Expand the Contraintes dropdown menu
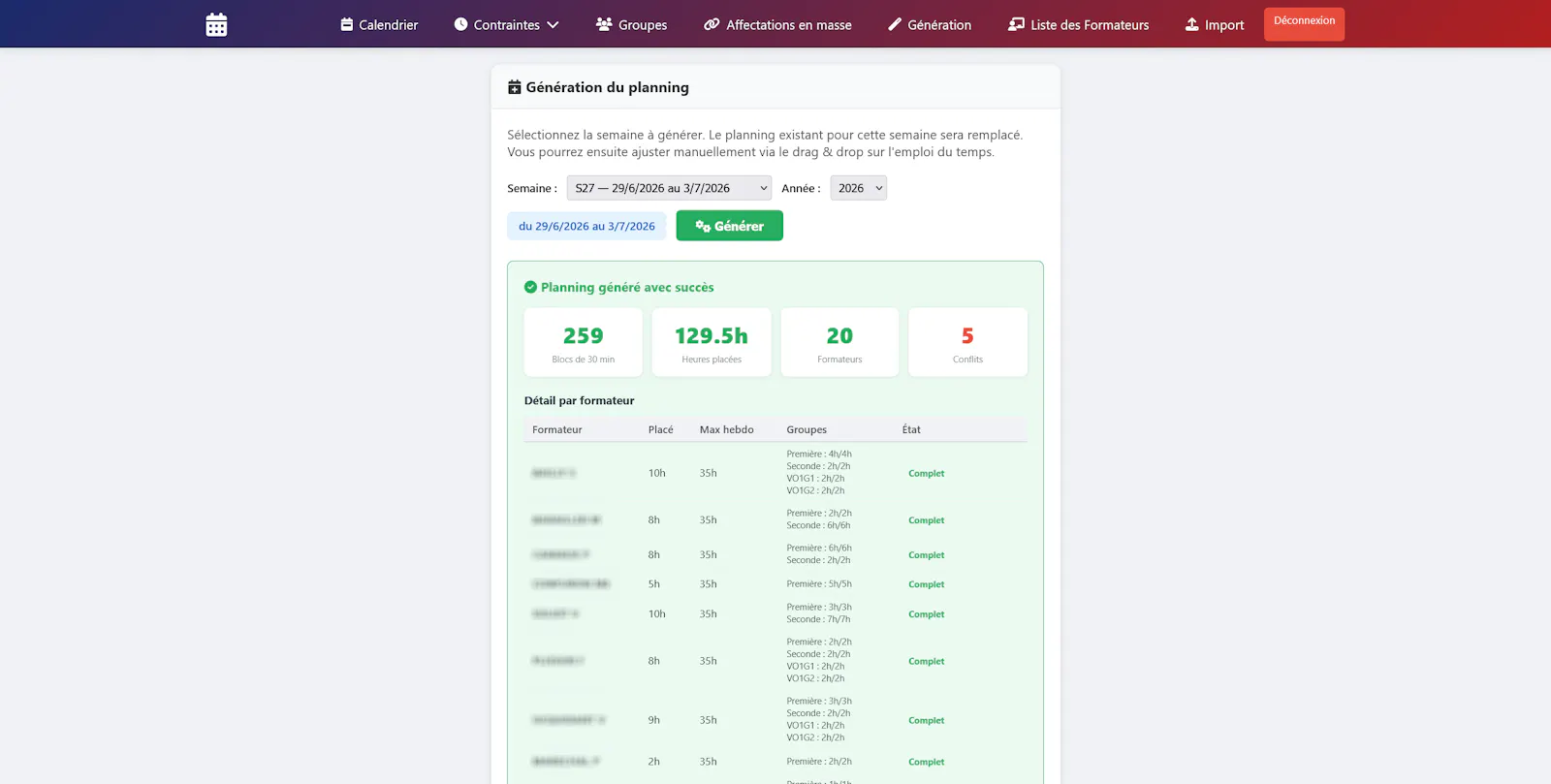Viewport: 1551px width, 784px height. 506,24
